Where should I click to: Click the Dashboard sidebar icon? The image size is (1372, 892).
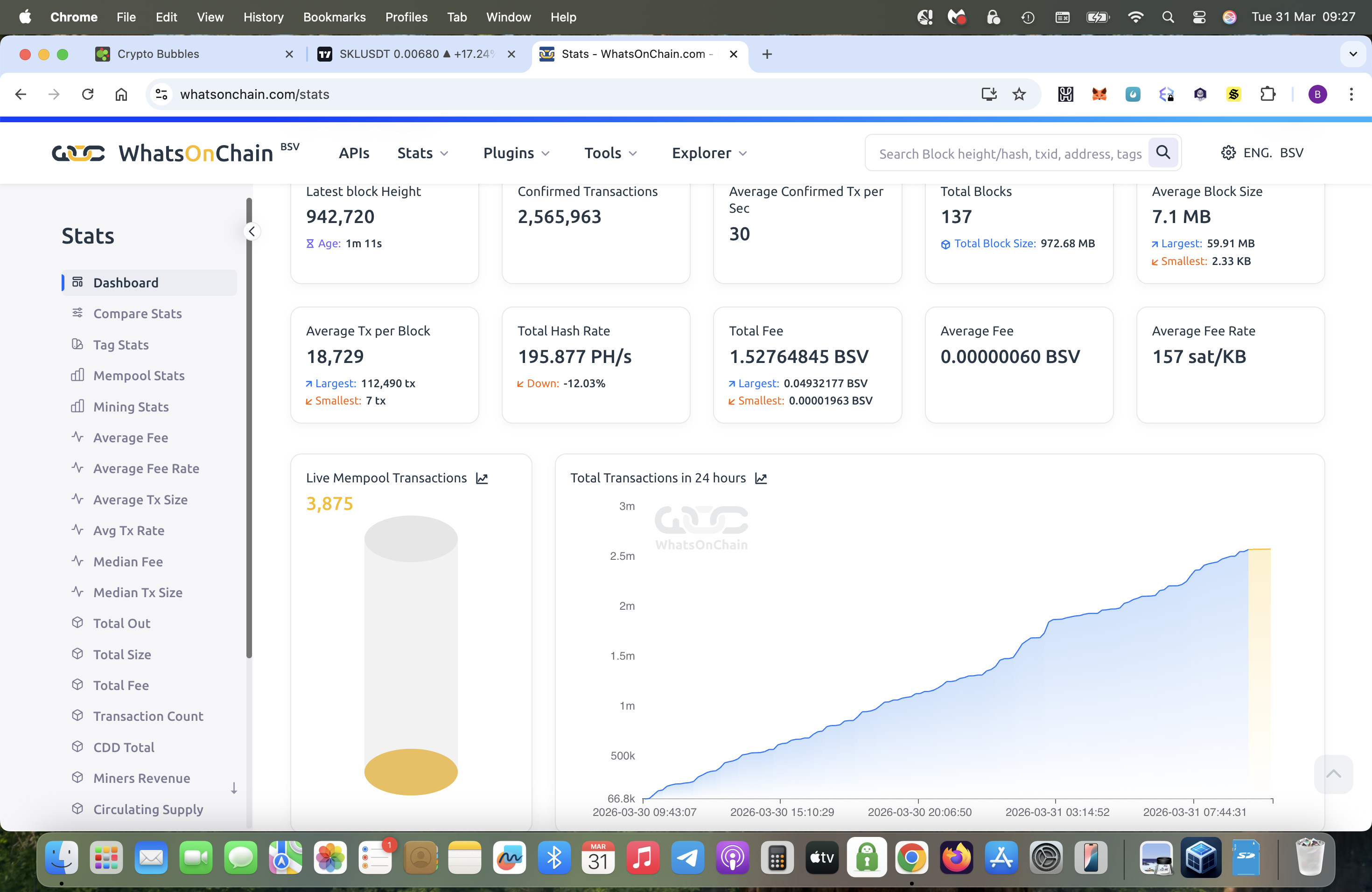click(x=77, y=282)
